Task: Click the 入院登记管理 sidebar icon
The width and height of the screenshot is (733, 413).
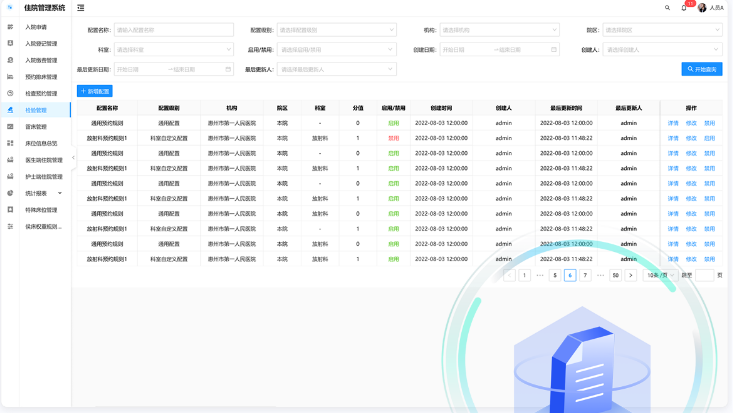Action: pyautogui.click(x=10, y=43)
